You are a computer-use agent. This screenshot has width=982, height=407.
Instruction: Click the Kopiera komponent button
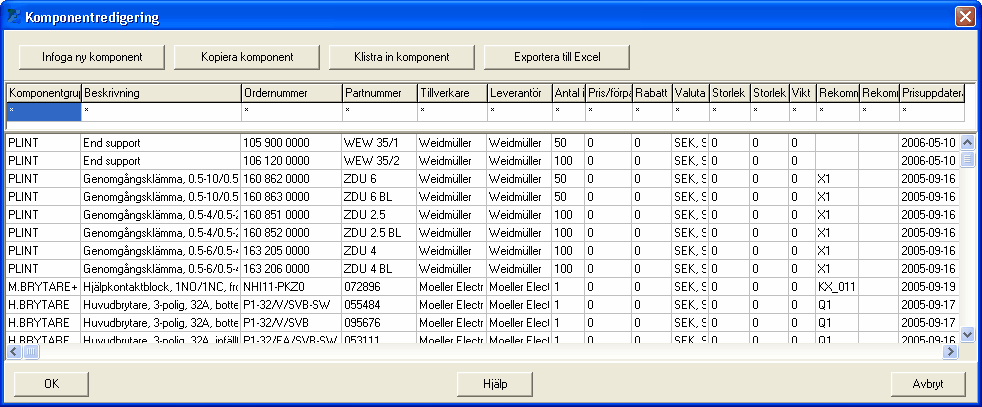[x=247, y=57]
